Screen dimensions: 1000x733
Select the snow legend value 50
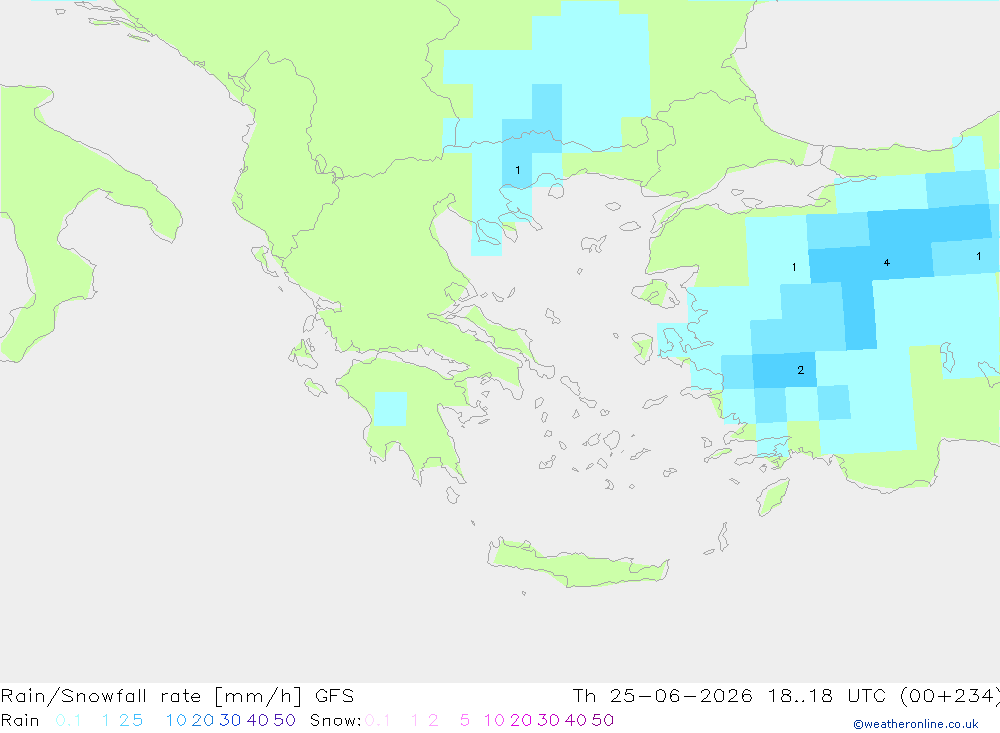[x=603, y=720]
